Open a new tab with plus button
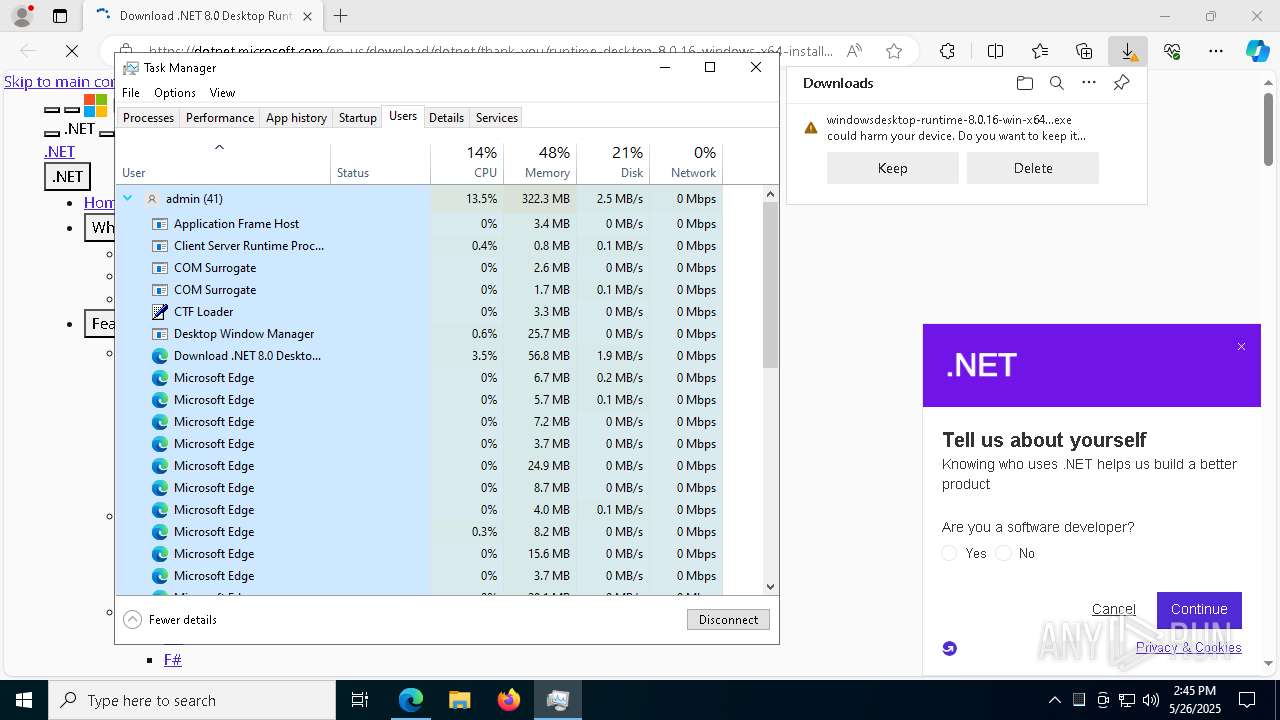 (x=341, y=16)
